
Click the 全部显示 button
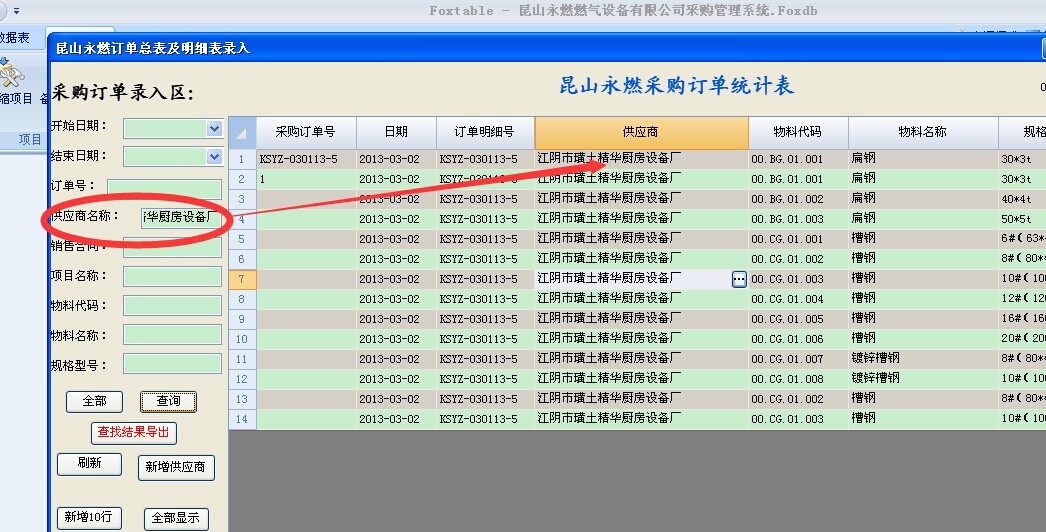(x=176, y=518)
